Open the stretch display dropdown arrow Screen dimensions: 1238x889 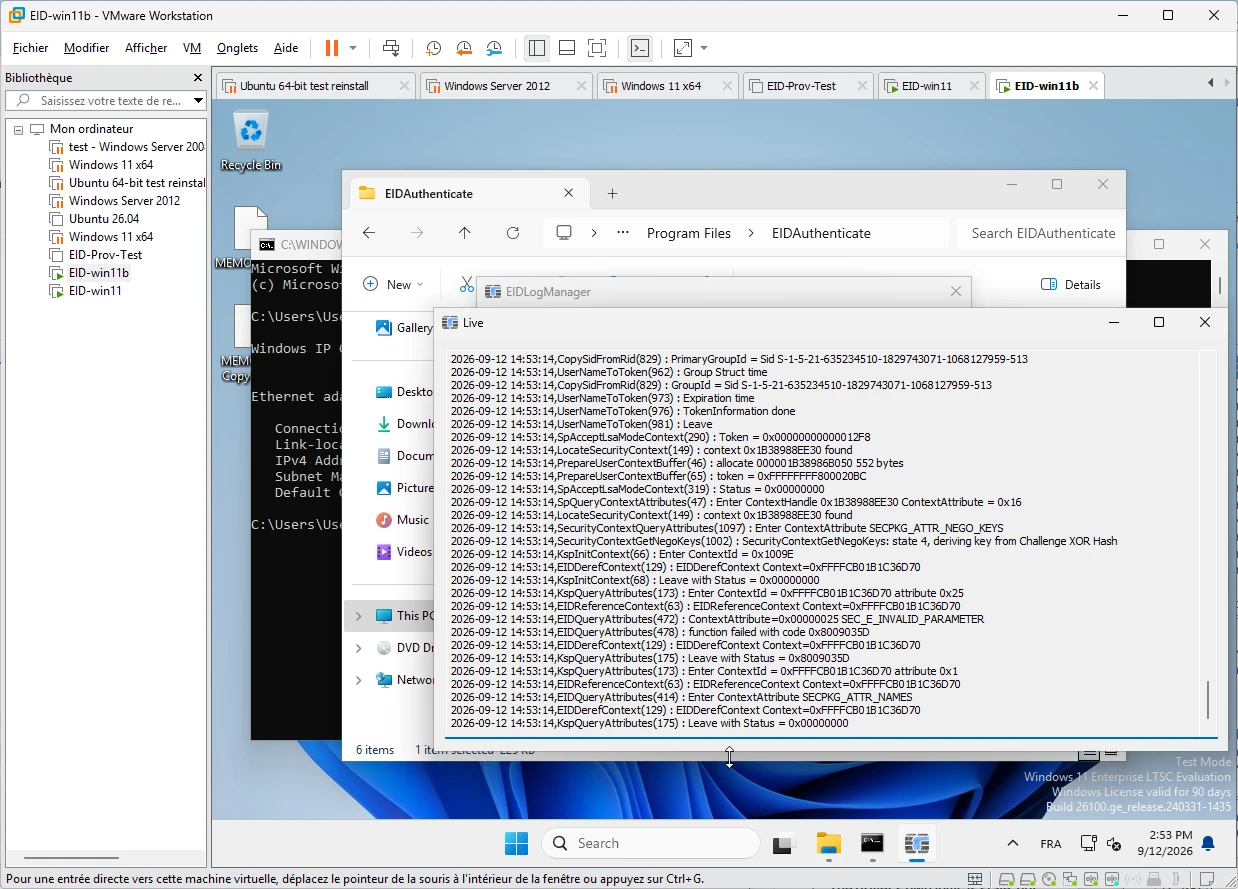pos(704,48)
